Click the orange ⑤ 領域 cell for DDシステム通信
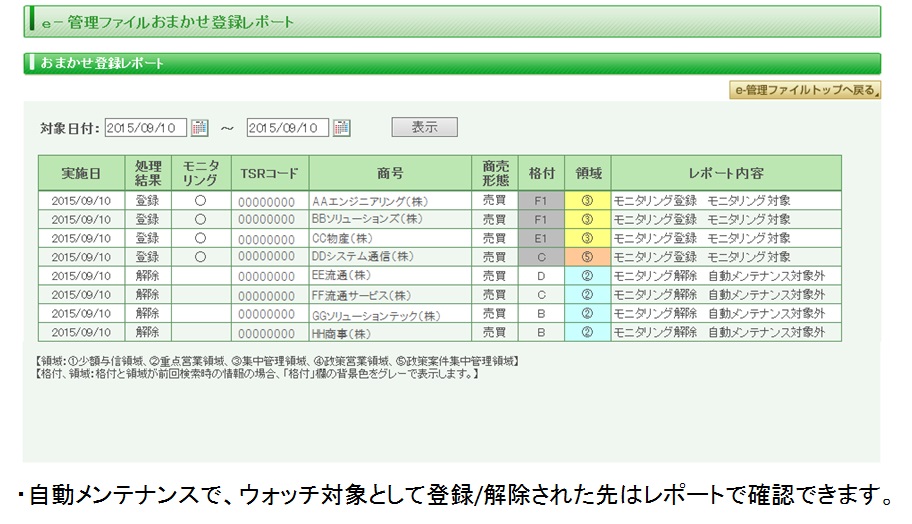Image resolution: width=912 pixels, height=524 pixels. pyautogui.click(x=587, y=257)
